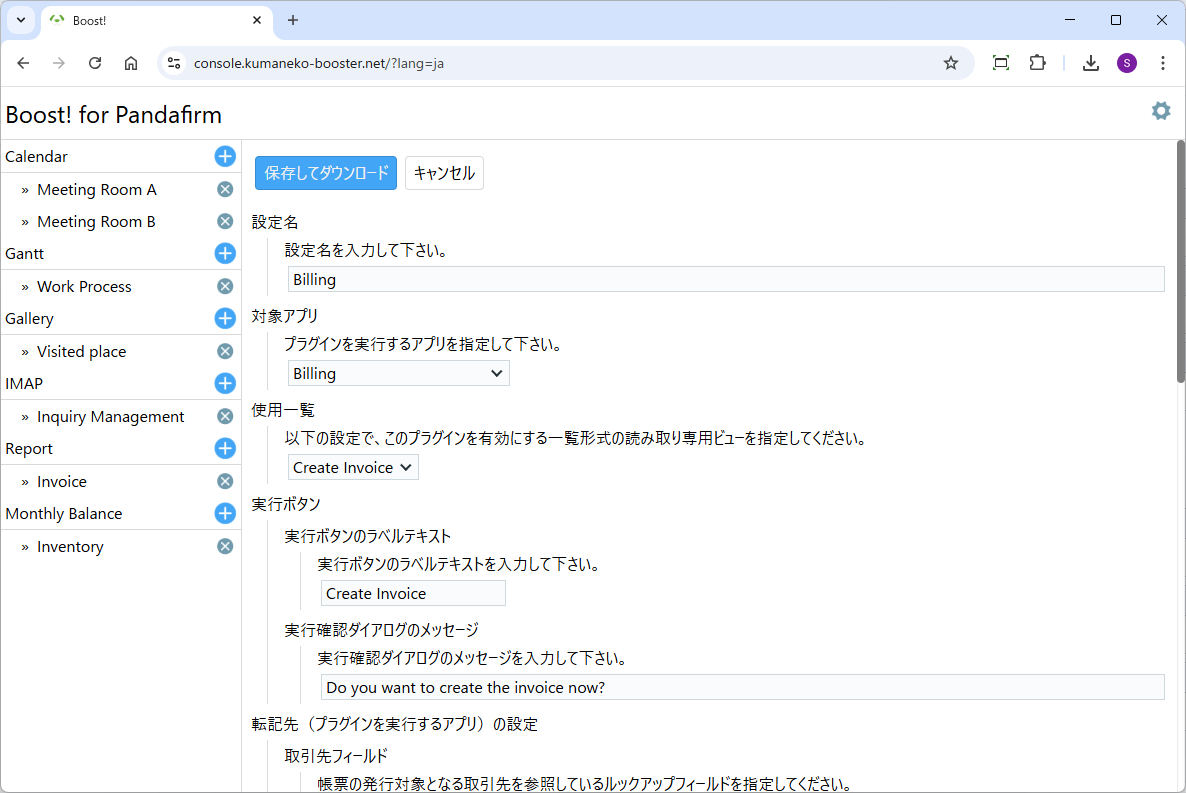This screenshot has height=793, width=1186.
Task: Add a new Report setting
Action: (x=225, y=448)
